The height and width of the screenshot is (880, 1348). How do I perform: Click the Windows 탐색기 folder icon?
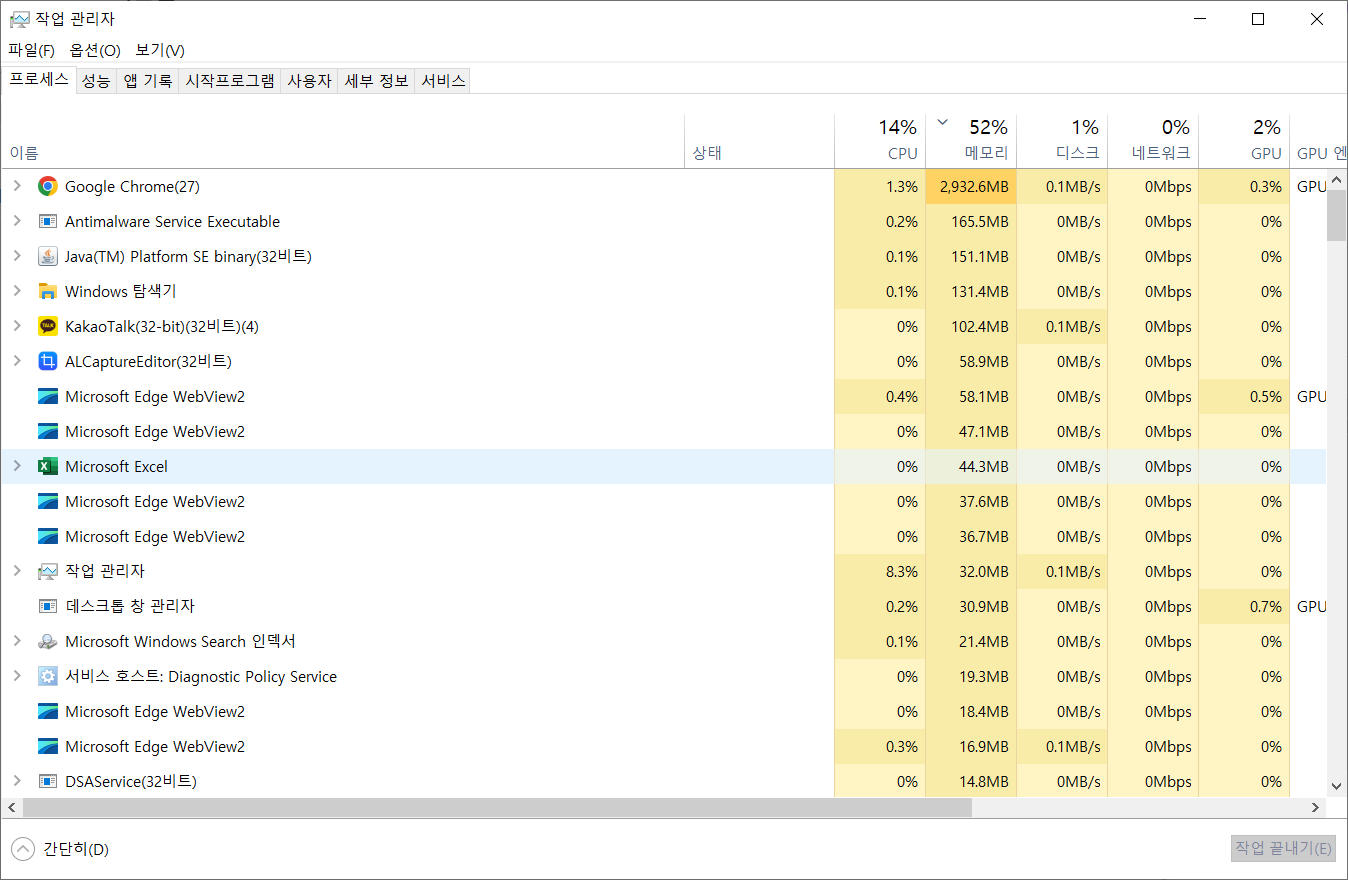click(x=47, y=291)
